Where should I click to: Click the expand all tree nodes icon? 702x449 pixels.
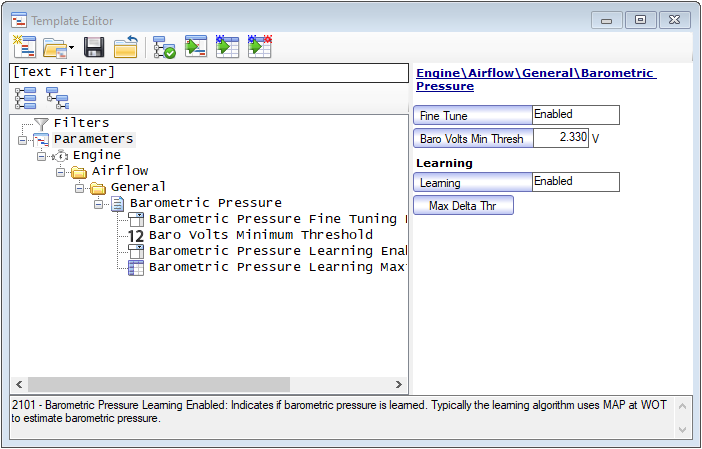tap(25, 97)
